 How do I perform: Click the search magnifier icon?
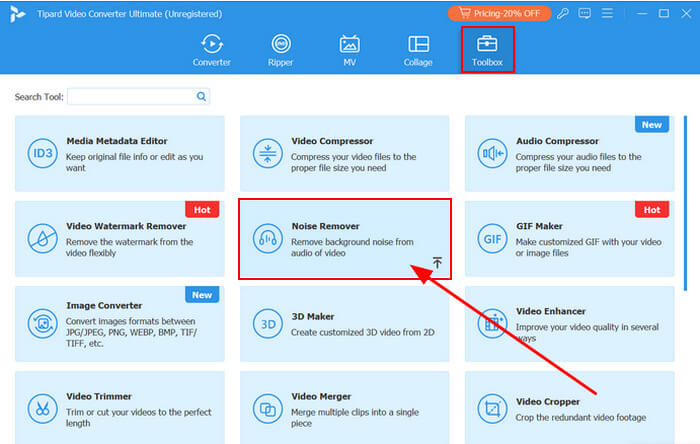[x=201, y=97]
